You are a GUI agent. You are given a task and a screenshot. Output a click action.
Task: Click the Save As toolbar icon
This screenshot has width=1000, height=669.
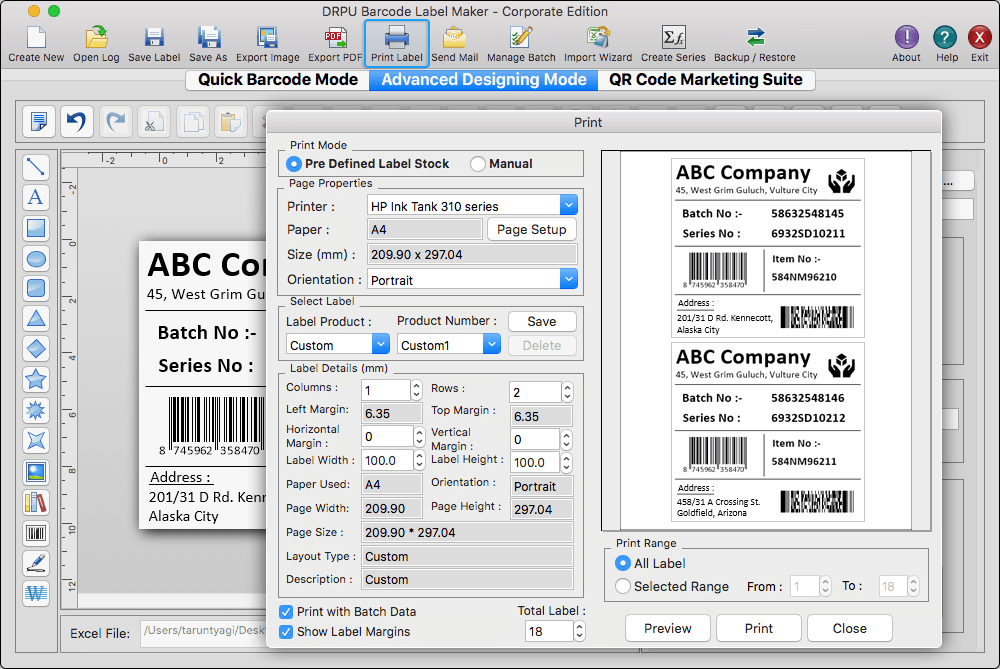click(x=208, y=43)
